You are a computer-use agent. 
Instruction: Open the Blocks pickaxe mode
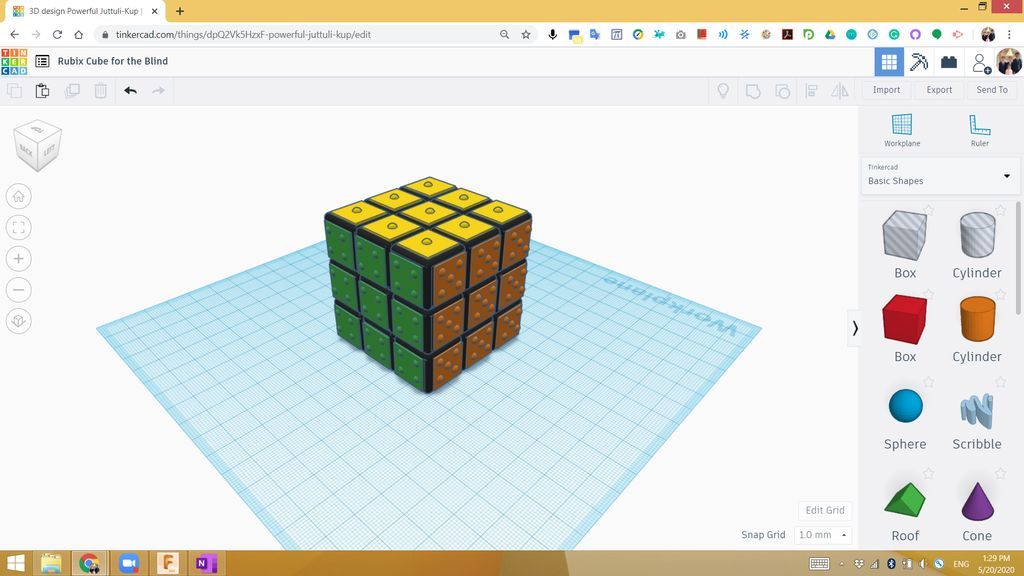point(919,62)
